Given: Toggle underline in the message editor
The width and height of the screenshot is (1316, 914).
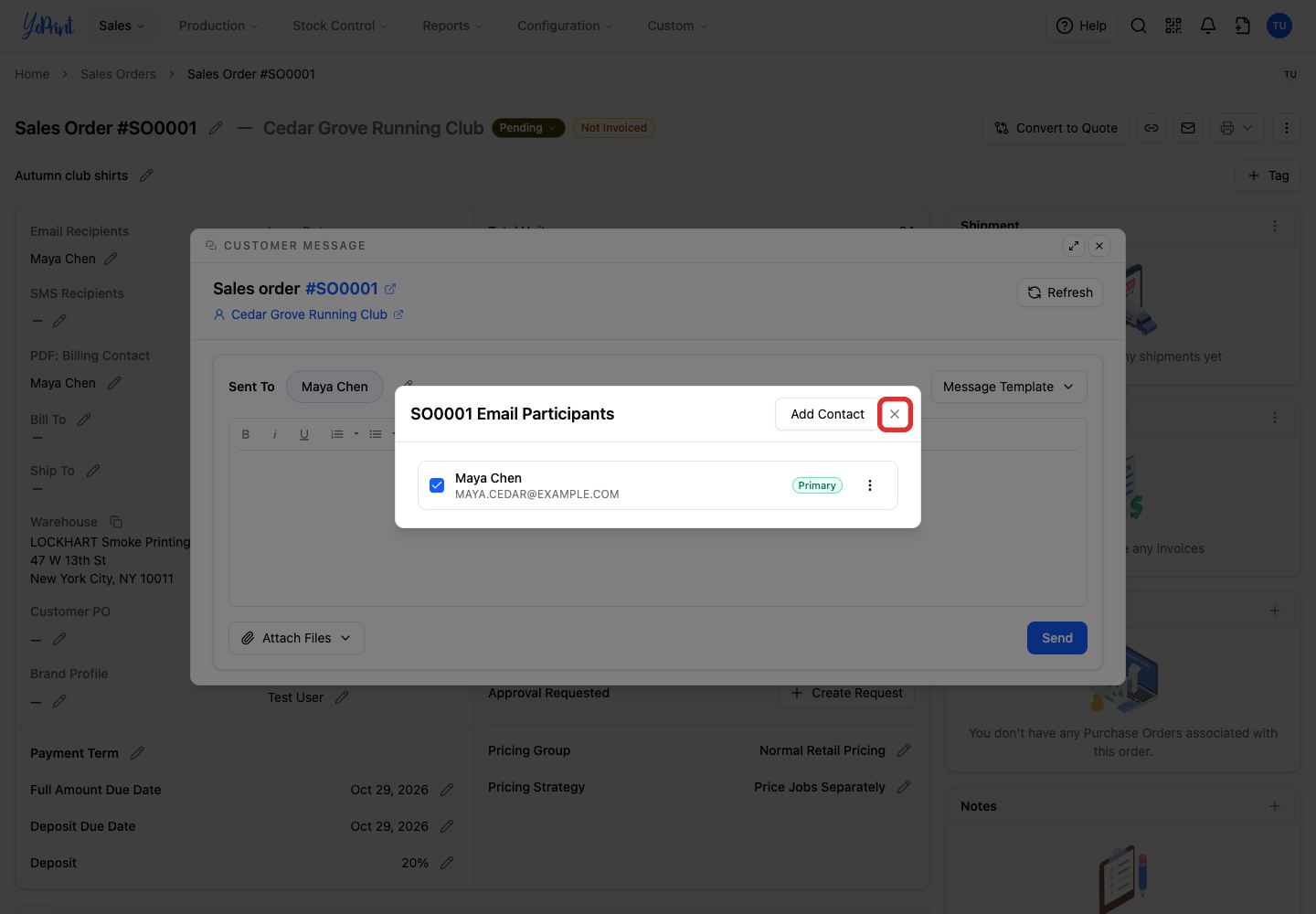Looking at the screenshot, I should (x=304, y=434).
